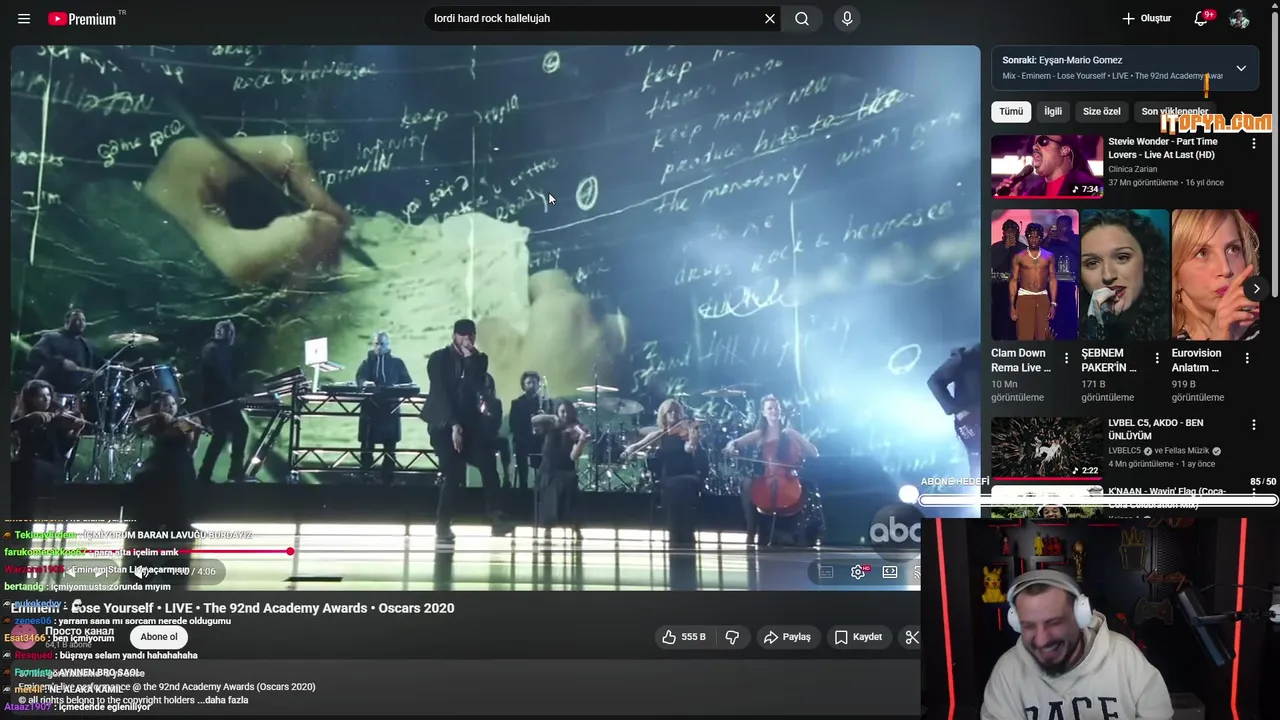Click the Abone ol subscribe button
The height and width of the screenshot is (720, 1280).
pyautogui.click(x=159, y=637)
